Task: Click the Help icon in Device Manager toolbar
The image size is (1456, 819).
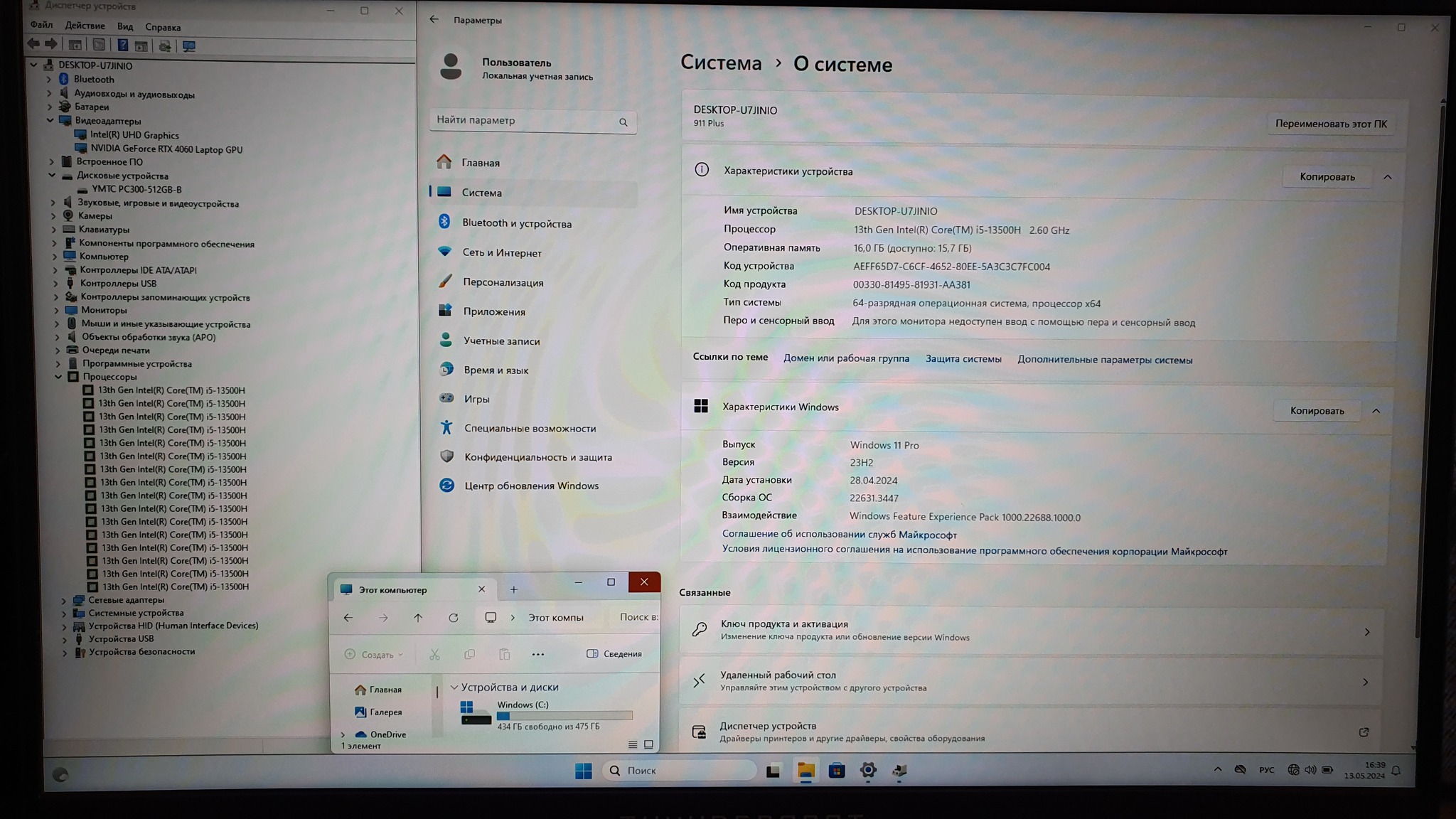Action: [122, 45]
